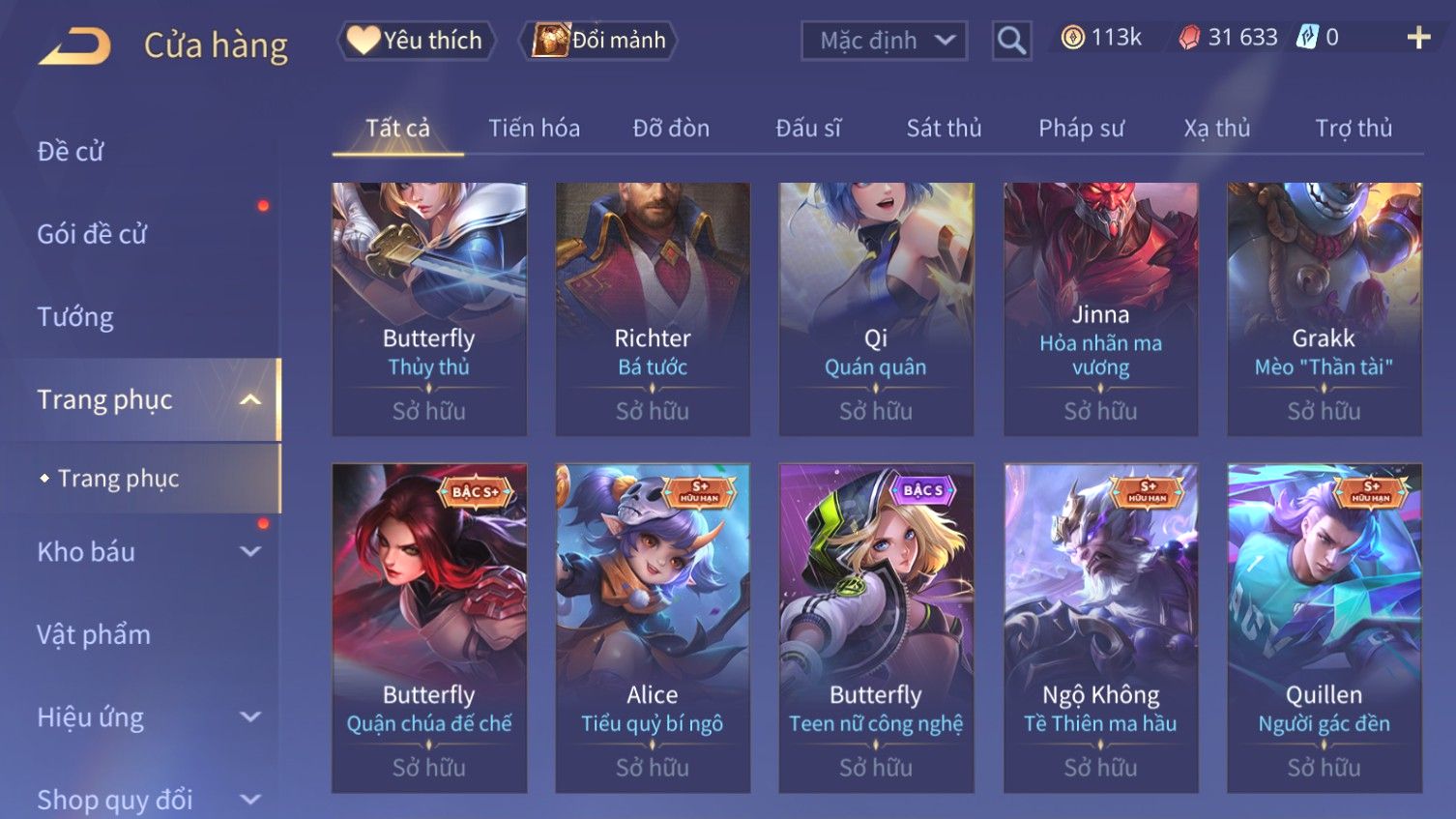
Task: Open the Mặc định sort dropdown
Action: coord(884,41)
